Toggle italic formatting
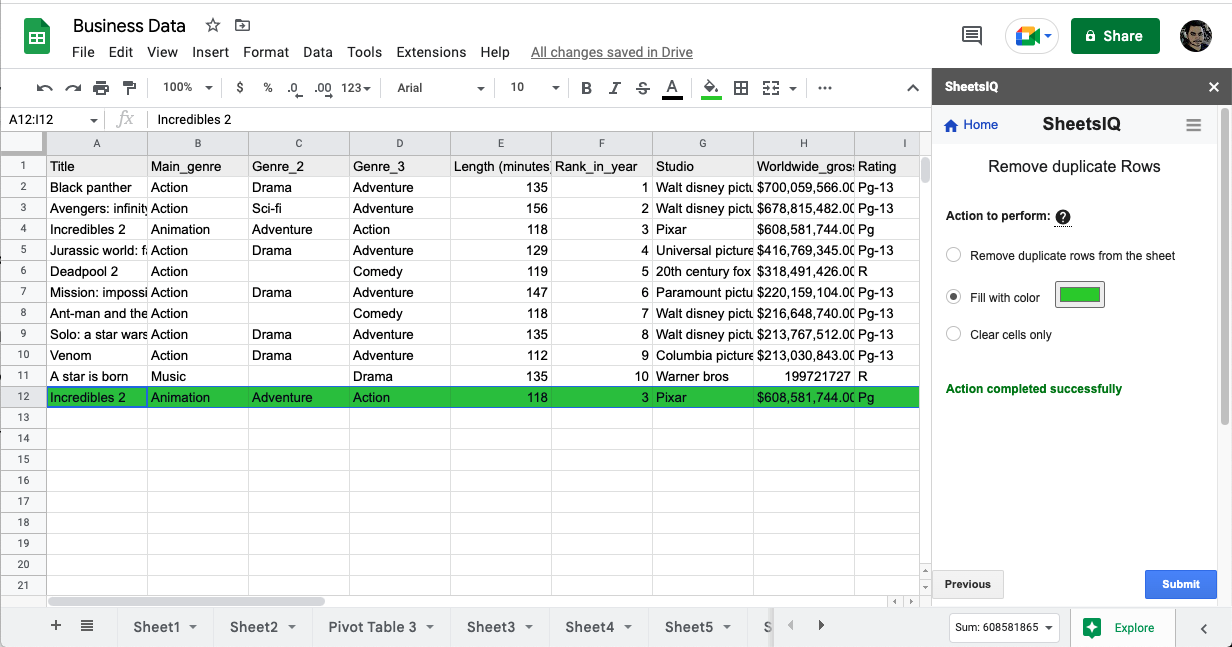The image size is (1232, 647). [x=614, y=88]
